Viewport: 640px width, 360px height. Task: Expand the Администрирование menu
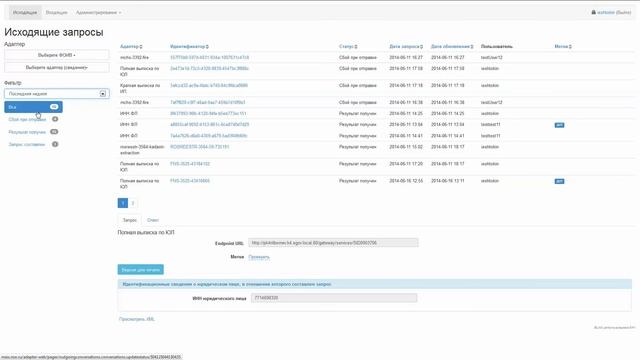98,13
